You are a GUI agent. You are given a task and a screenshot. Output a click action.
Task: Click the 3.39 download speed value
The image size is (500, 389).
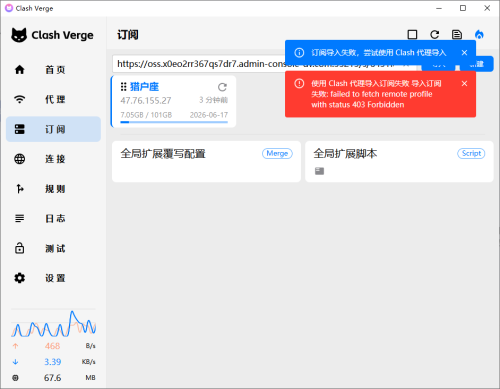(x=52, y=362)
